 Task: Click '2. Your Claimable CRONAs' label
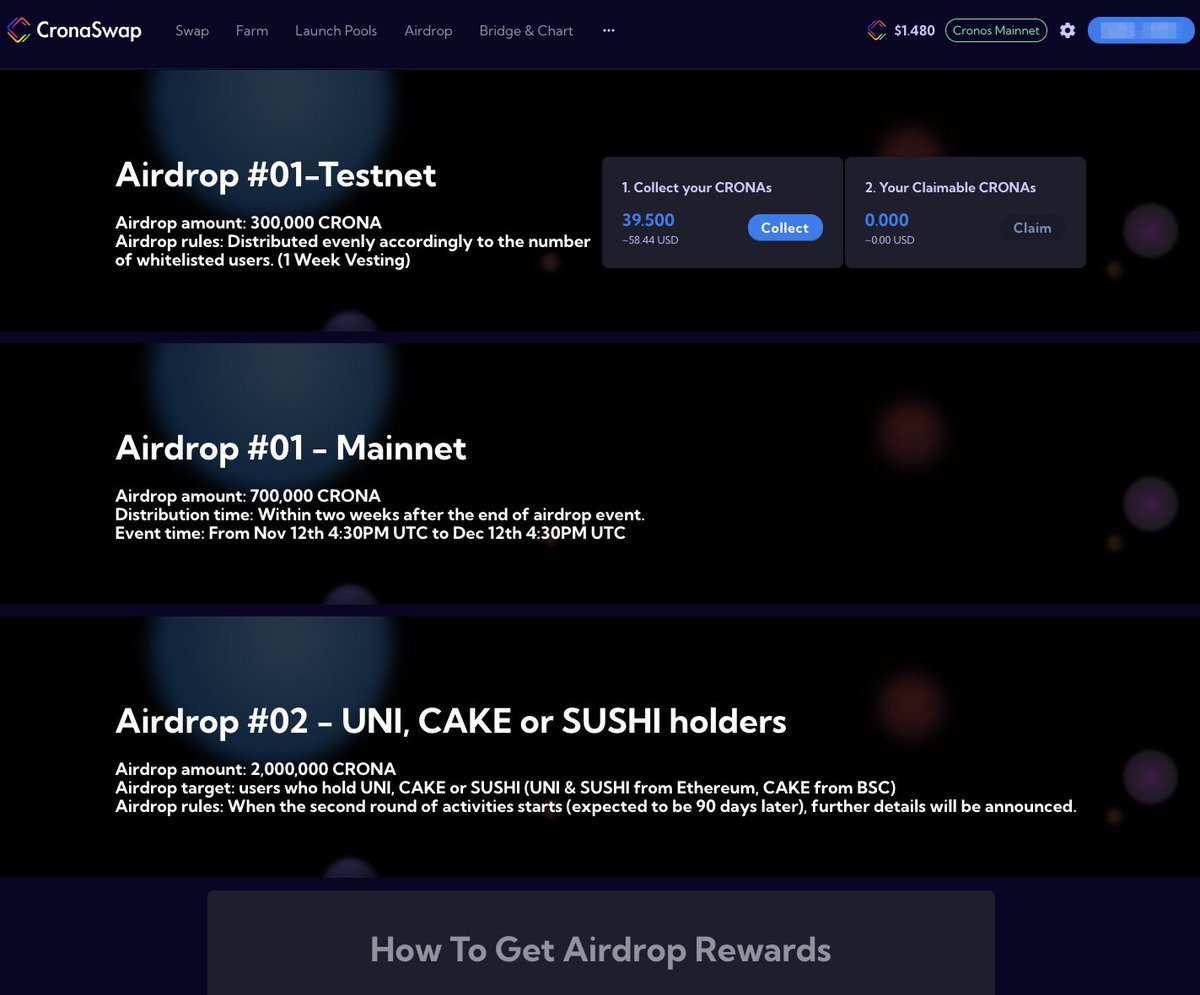tap(950, 187)
